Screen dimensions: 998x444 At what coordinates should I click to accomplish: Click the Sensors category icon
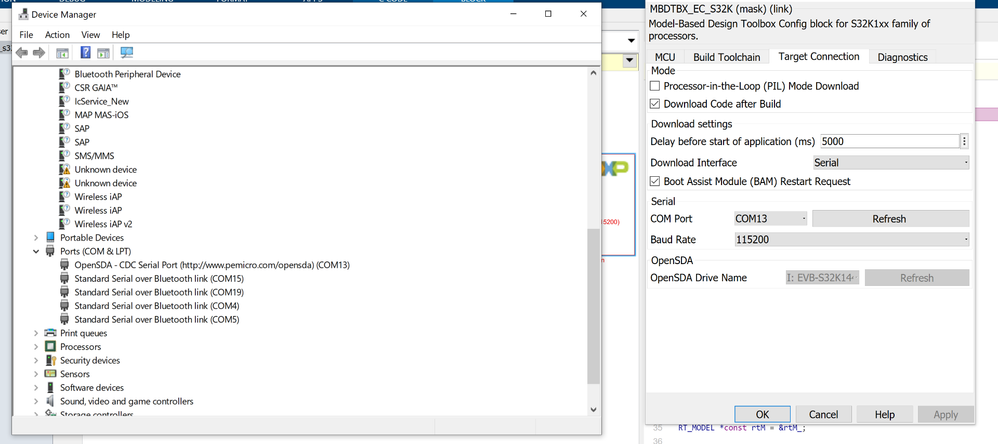pos(50,374)
